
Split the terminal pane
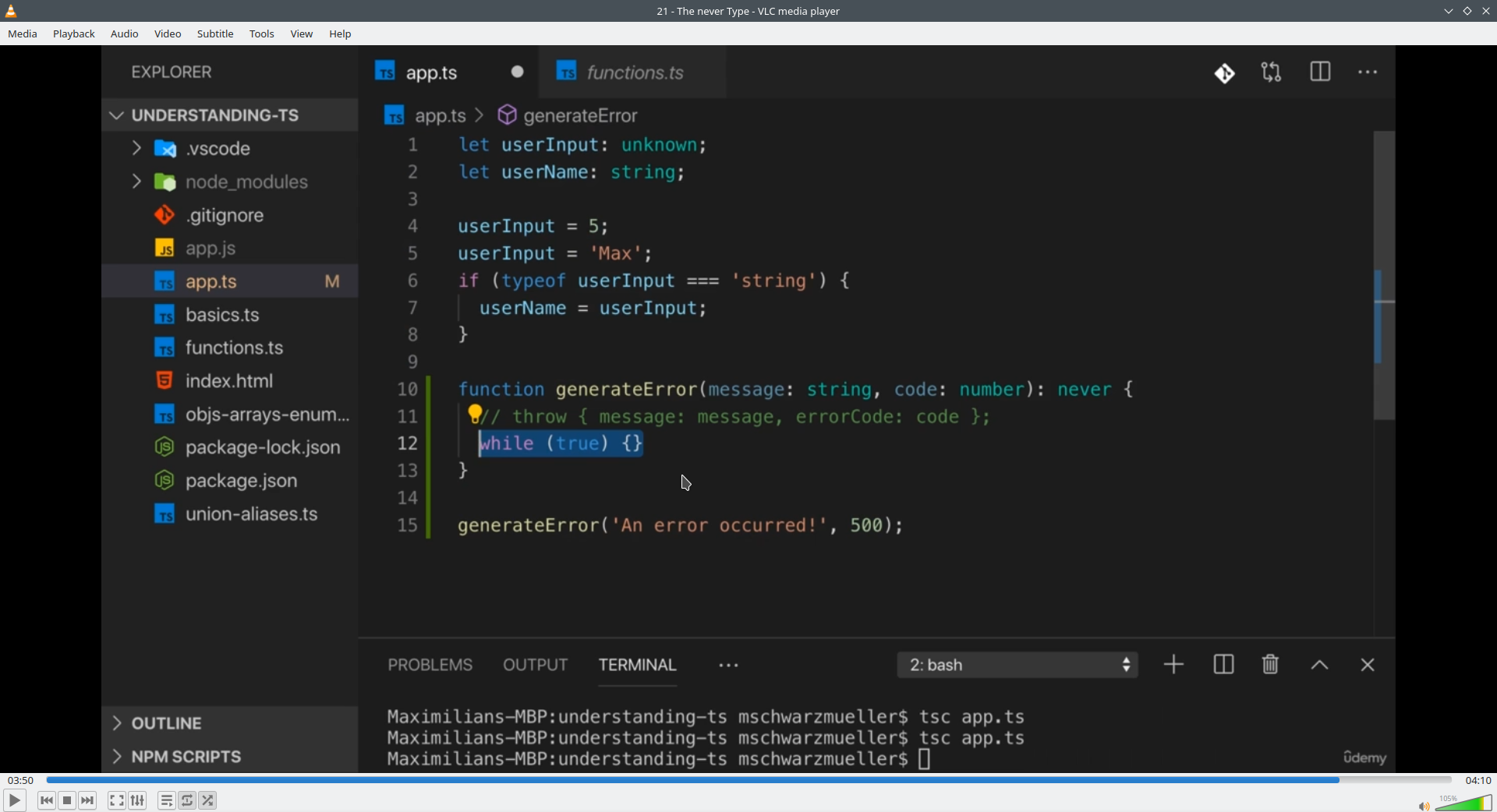tap(1223, 665)
